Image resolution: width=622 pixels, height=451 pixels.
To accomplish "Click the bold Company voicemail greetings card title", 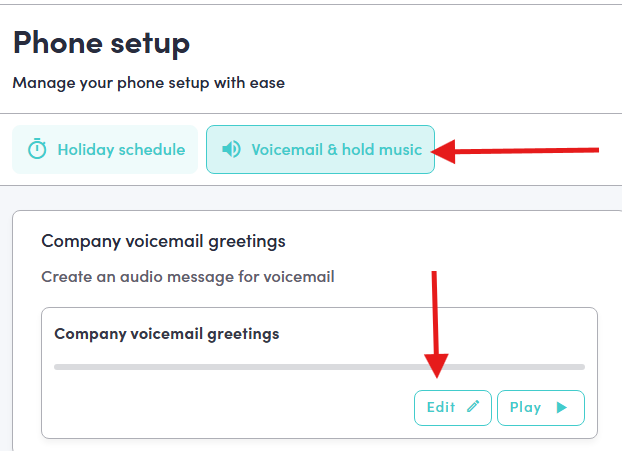I will click(166, 334).
